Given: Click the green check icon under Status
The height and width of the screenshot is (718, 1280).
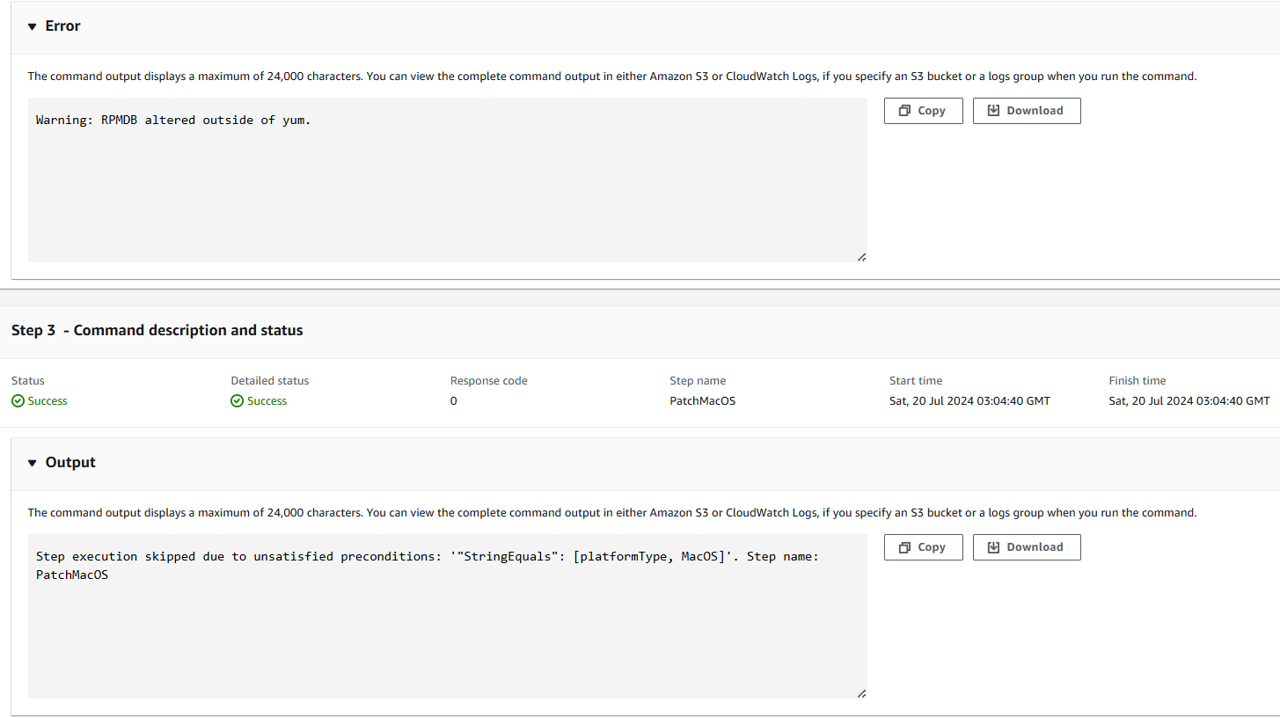Looking at the screenshot, I should [18, 401].
